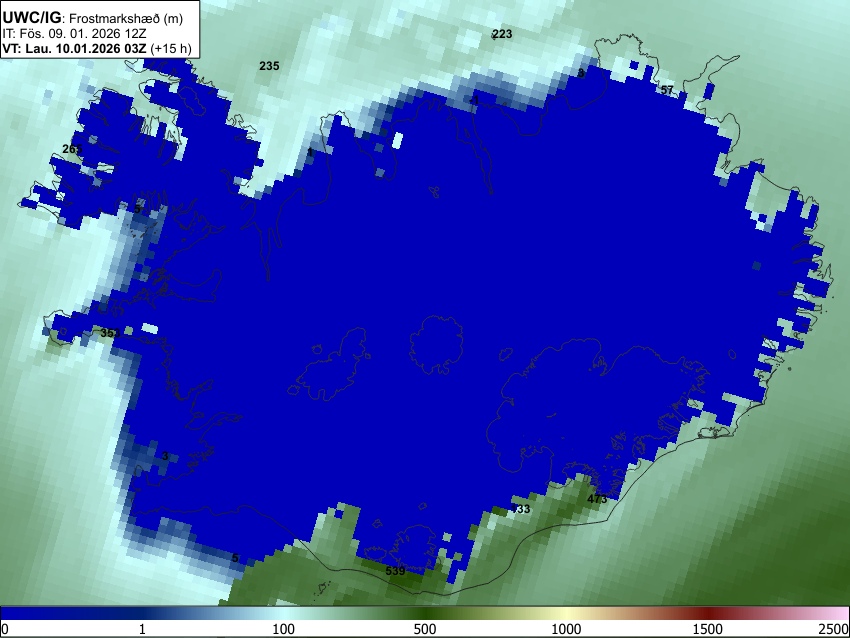The height and width of the screenshot is (638, 850).
Task: Click the station value "57" on the map
Action: click(667, 90)
